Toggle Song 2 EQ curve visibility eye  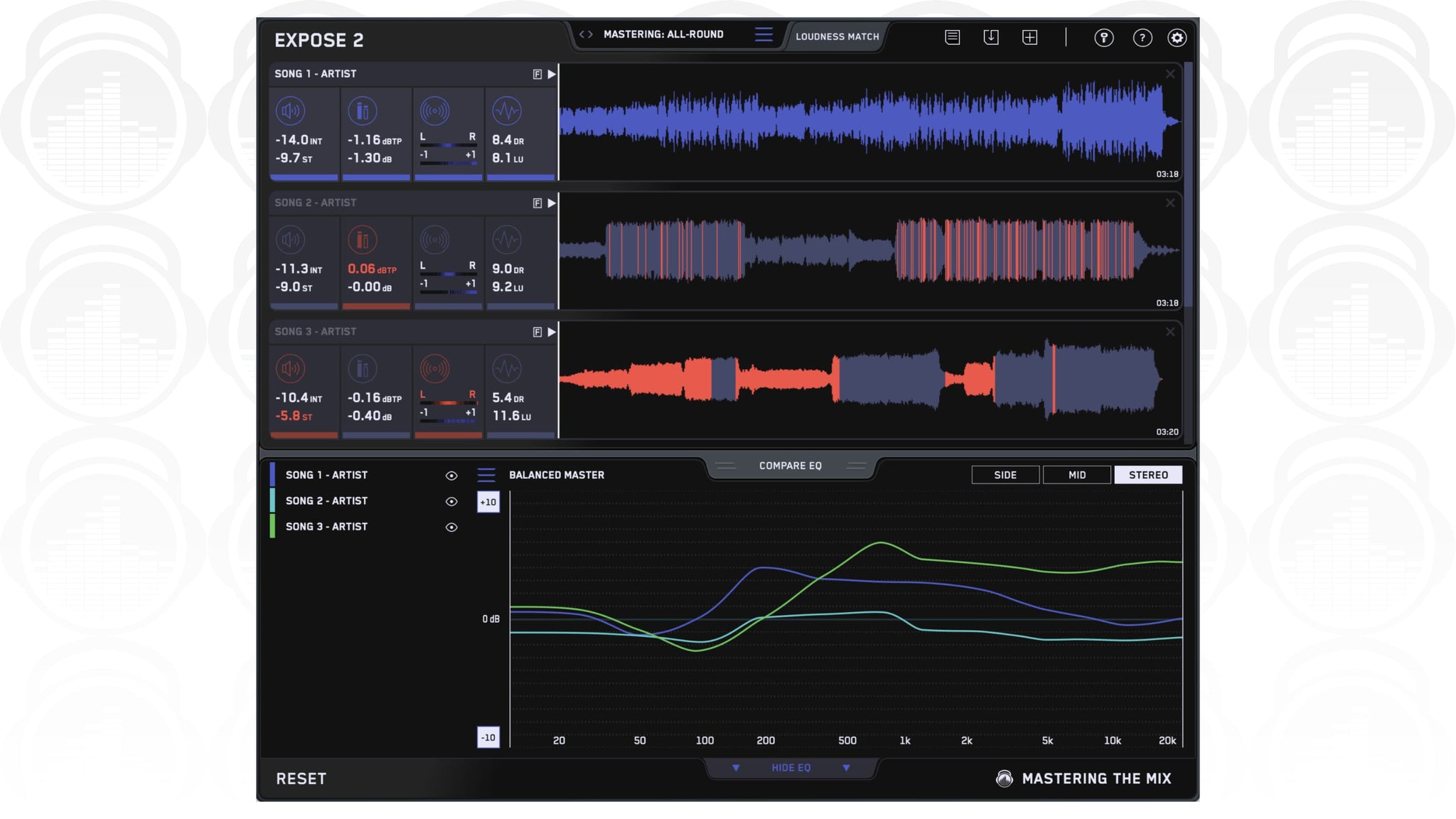[451, 501]
